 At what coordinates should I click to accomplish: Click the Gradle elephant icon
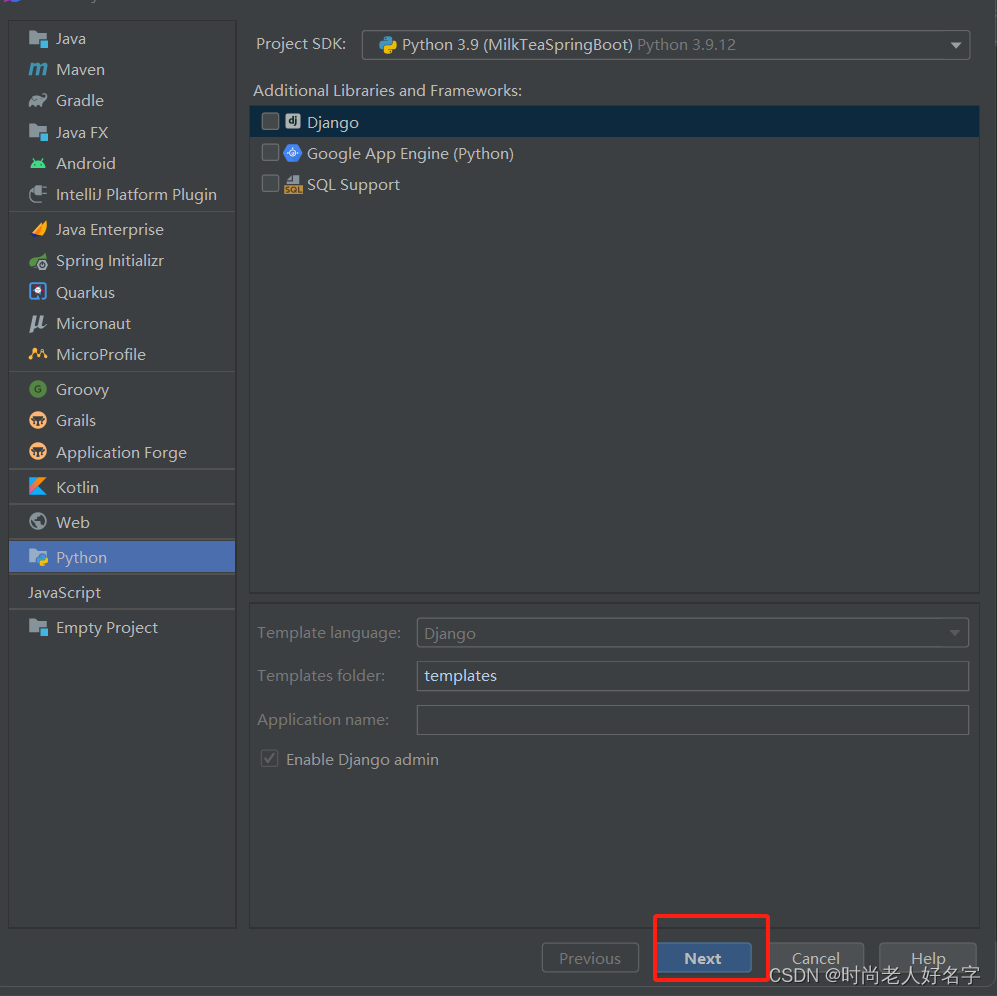[x=38, y=100]
